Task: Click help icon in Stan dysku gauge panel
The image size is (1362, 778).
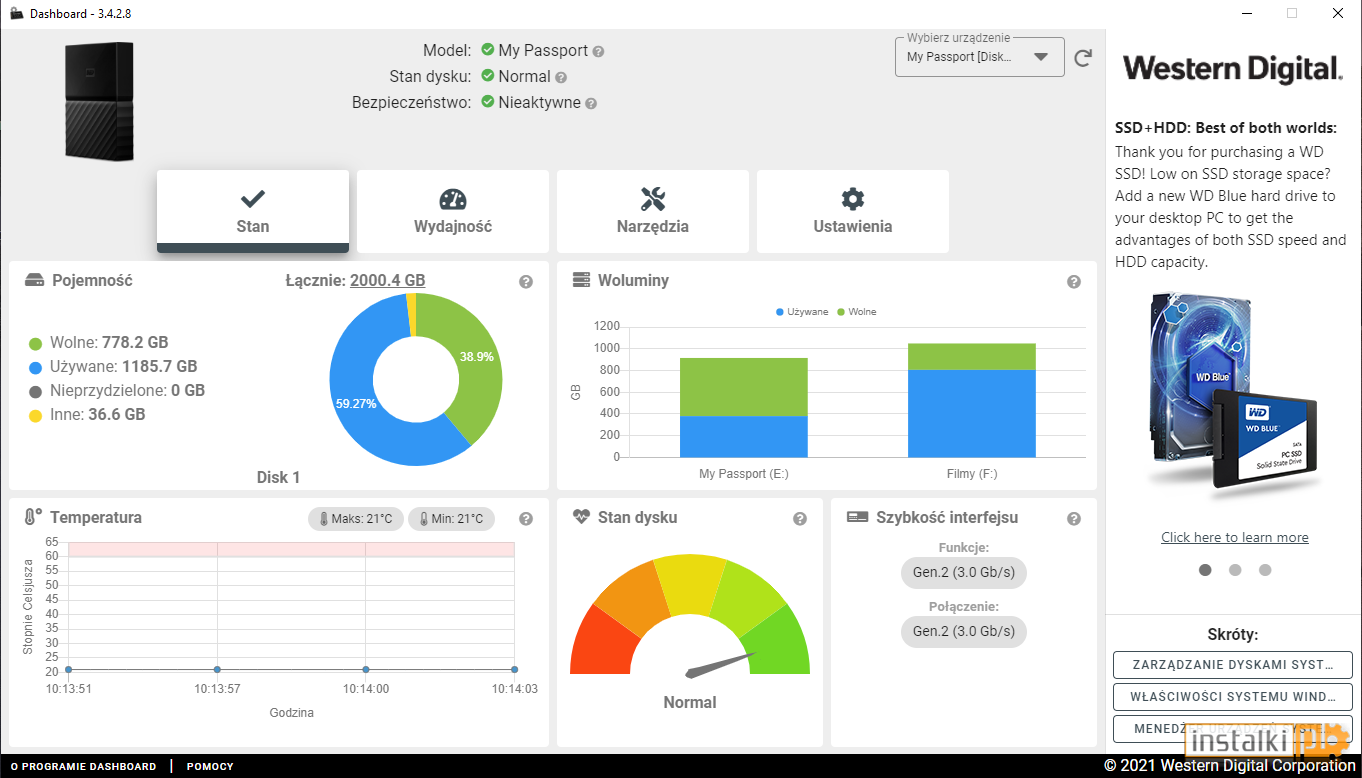Action: pyautogui.click(x=800, y=519)
